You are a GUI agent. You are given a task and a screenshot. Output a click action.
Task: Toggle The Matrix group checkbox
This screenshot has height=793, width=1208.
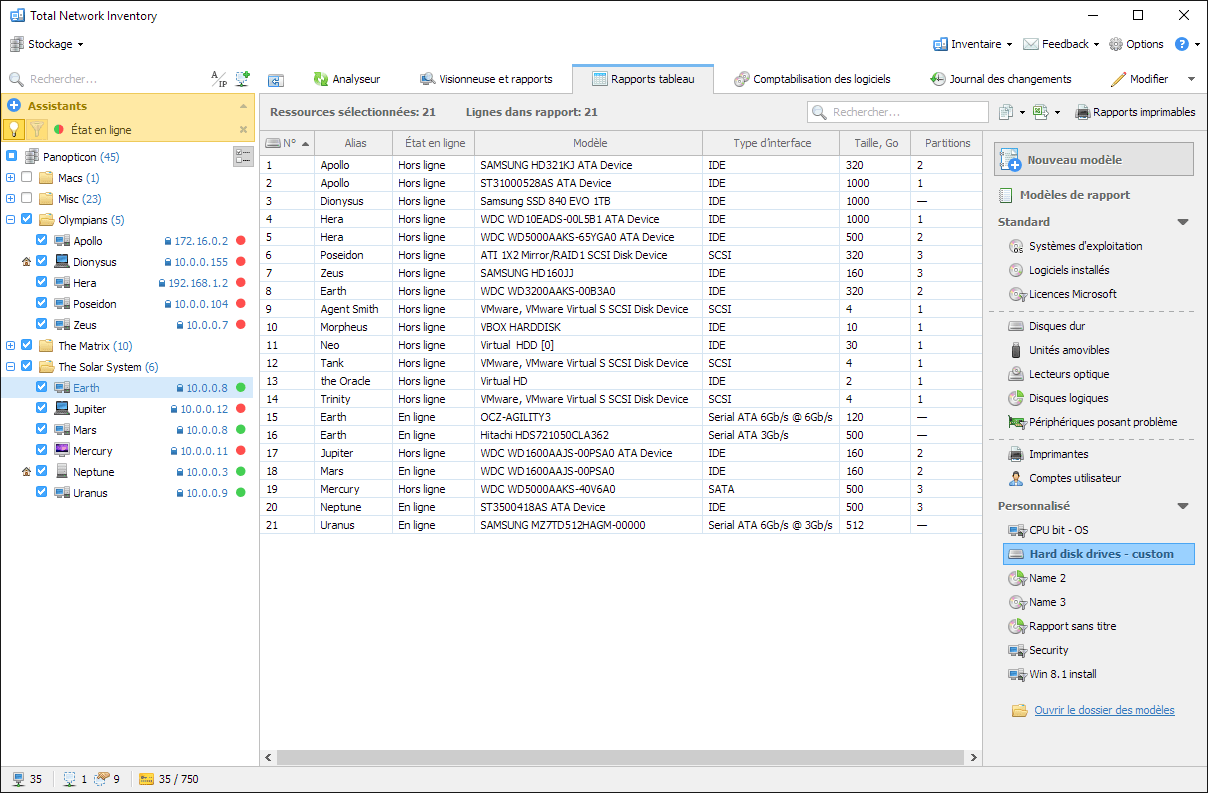coord(27,345)
